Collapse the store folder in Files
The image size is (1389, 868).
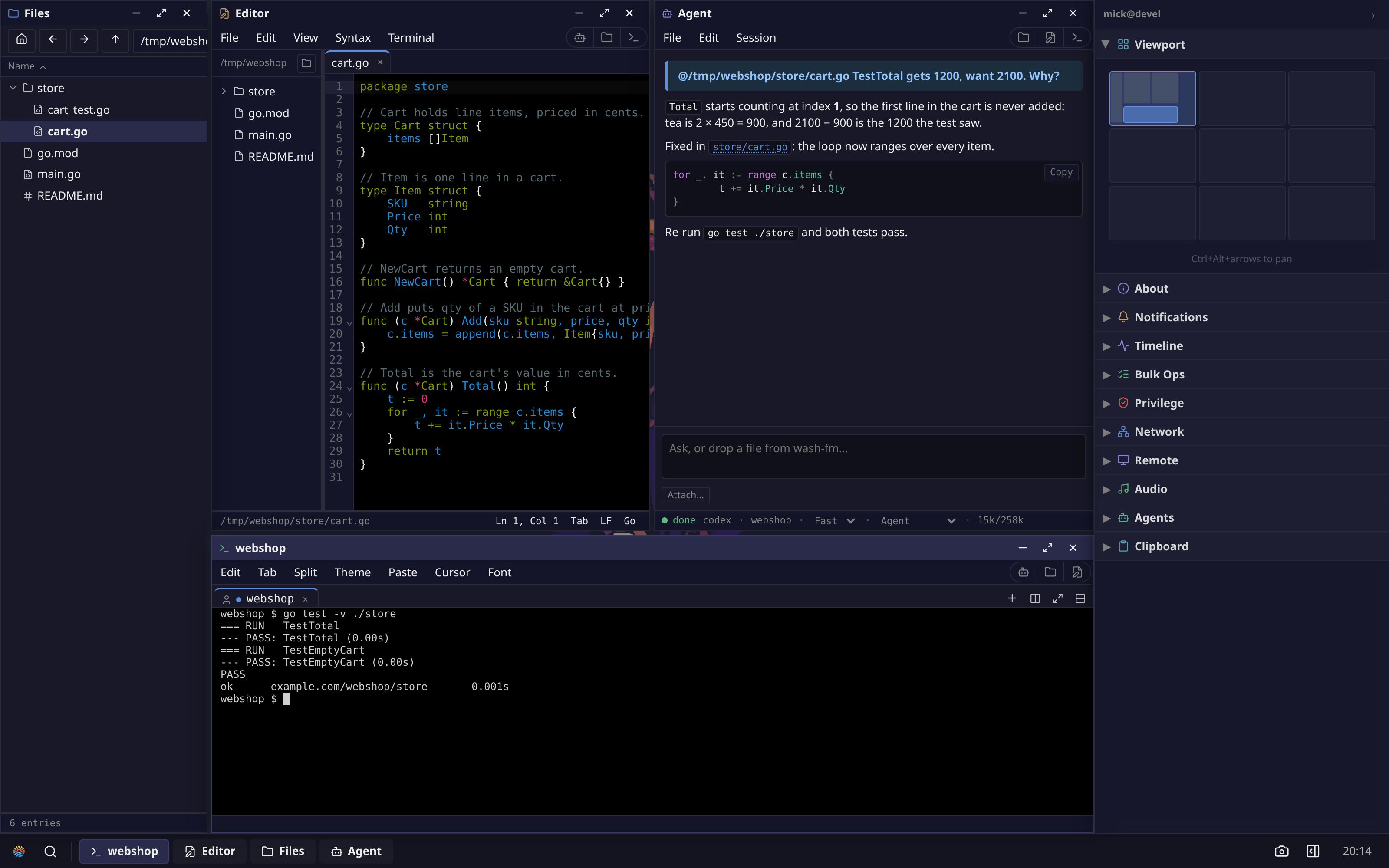[x=13, y=88]
